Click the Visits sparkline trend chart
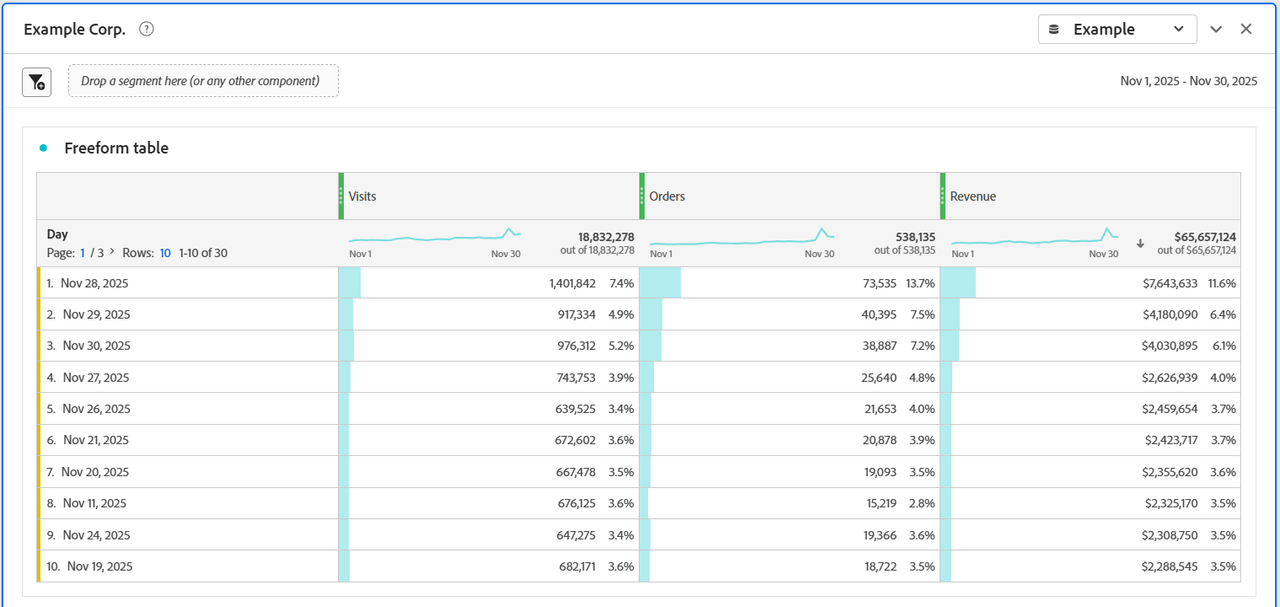This screenshot has height=607, width=1280. (x=434, y=237)
